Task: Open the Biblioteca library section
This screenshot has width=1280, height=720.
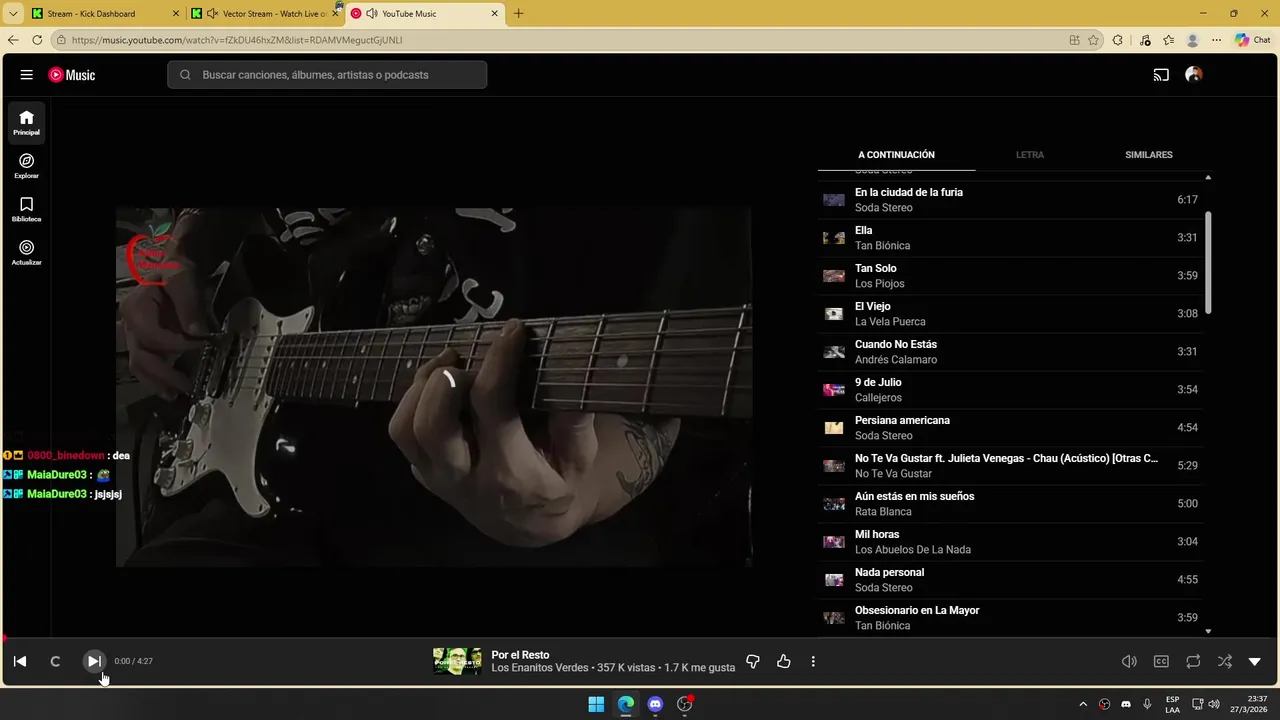Action: point(27,209)
